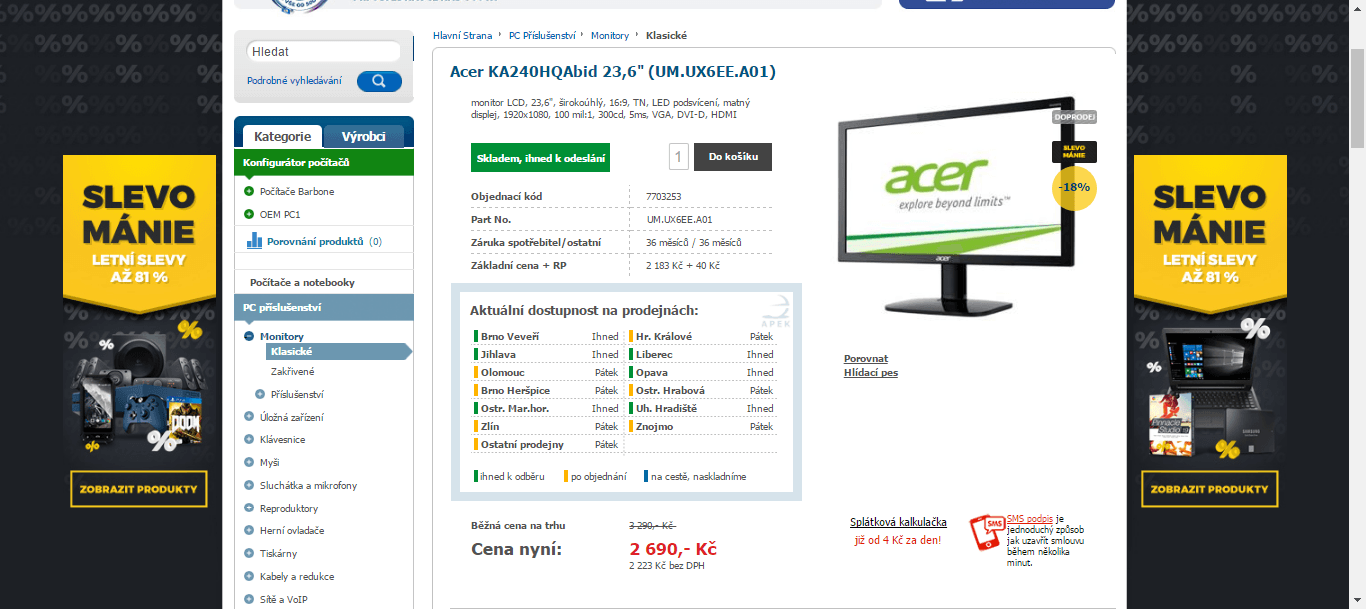
Task: Expand the Tiskárny category
Action: tap(249, 553)
